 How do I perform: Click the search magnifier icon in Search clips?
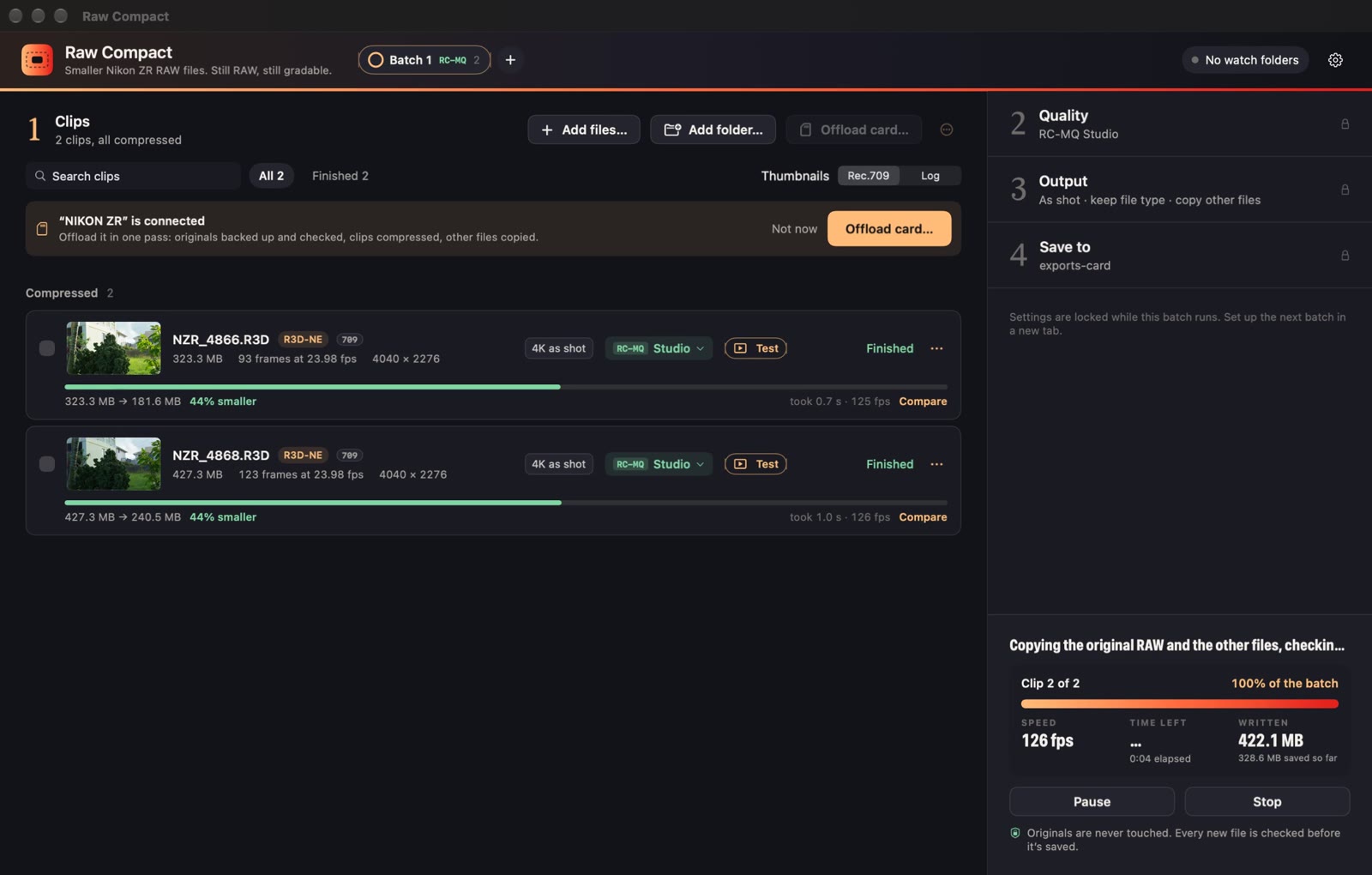click(40, 176)
